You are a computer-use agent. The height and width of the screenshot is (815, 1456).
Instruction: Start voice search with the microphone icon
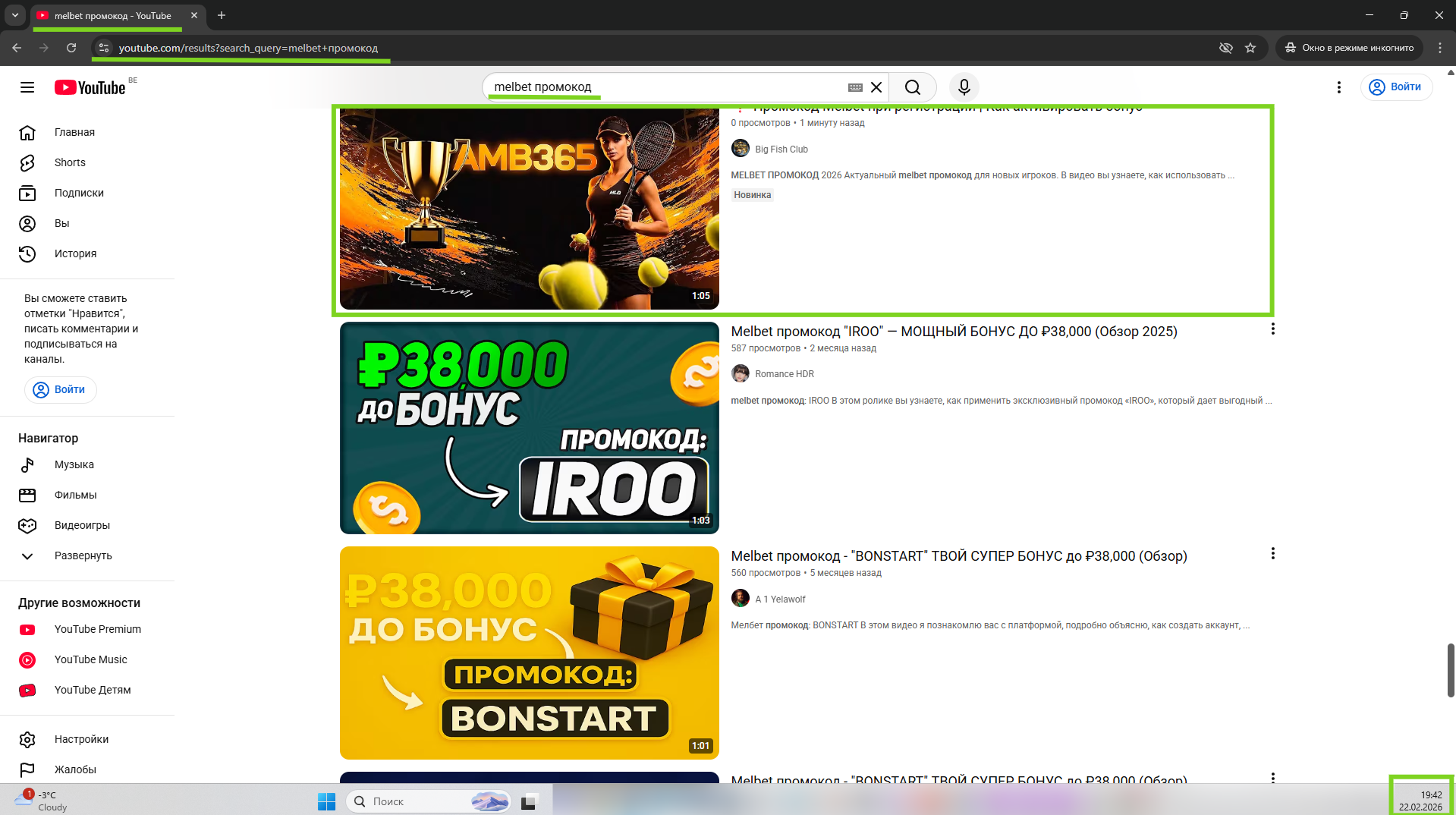tap(964, 87)
